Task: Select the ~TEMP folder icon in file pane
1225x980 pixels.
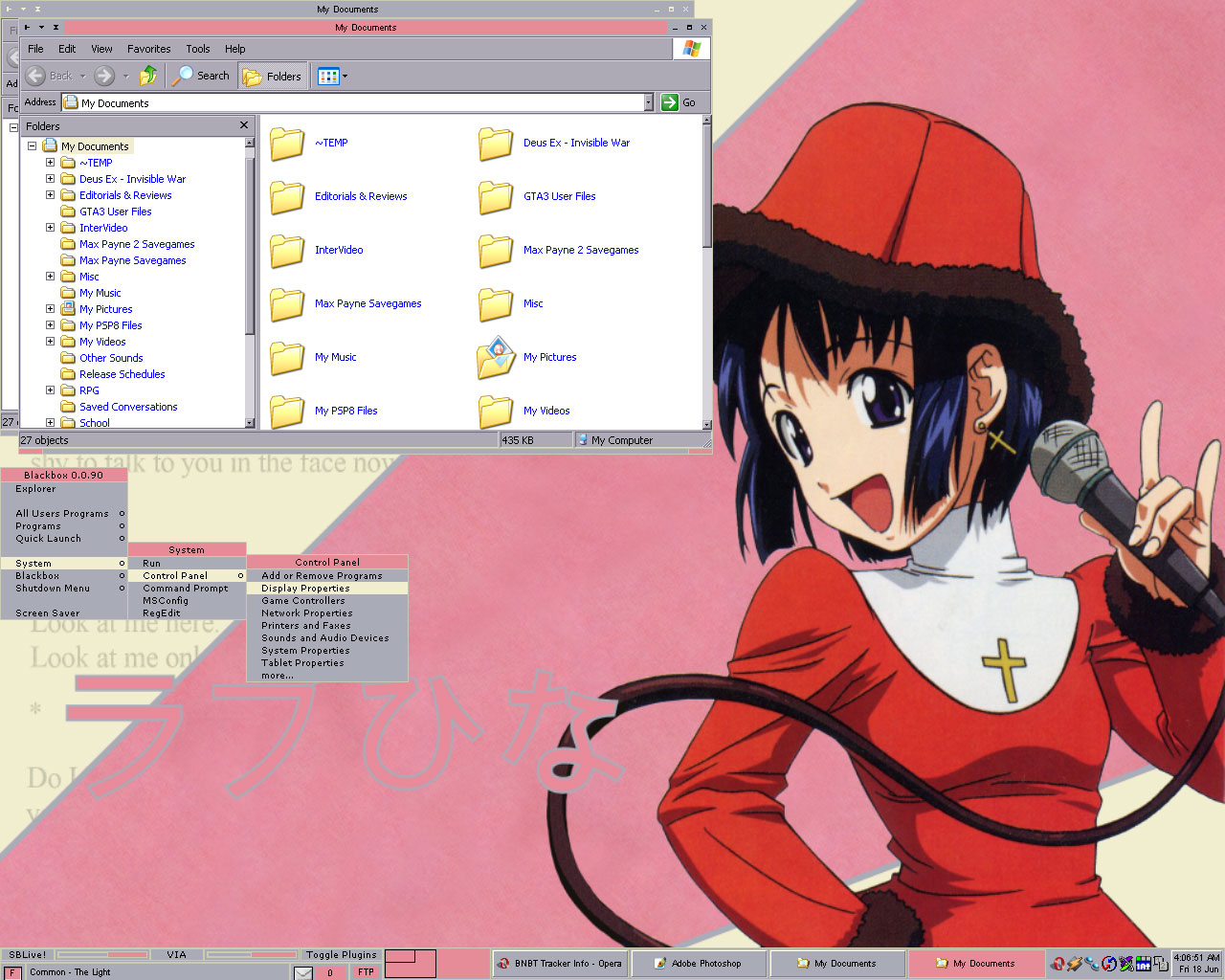Action: pos(287,144)
